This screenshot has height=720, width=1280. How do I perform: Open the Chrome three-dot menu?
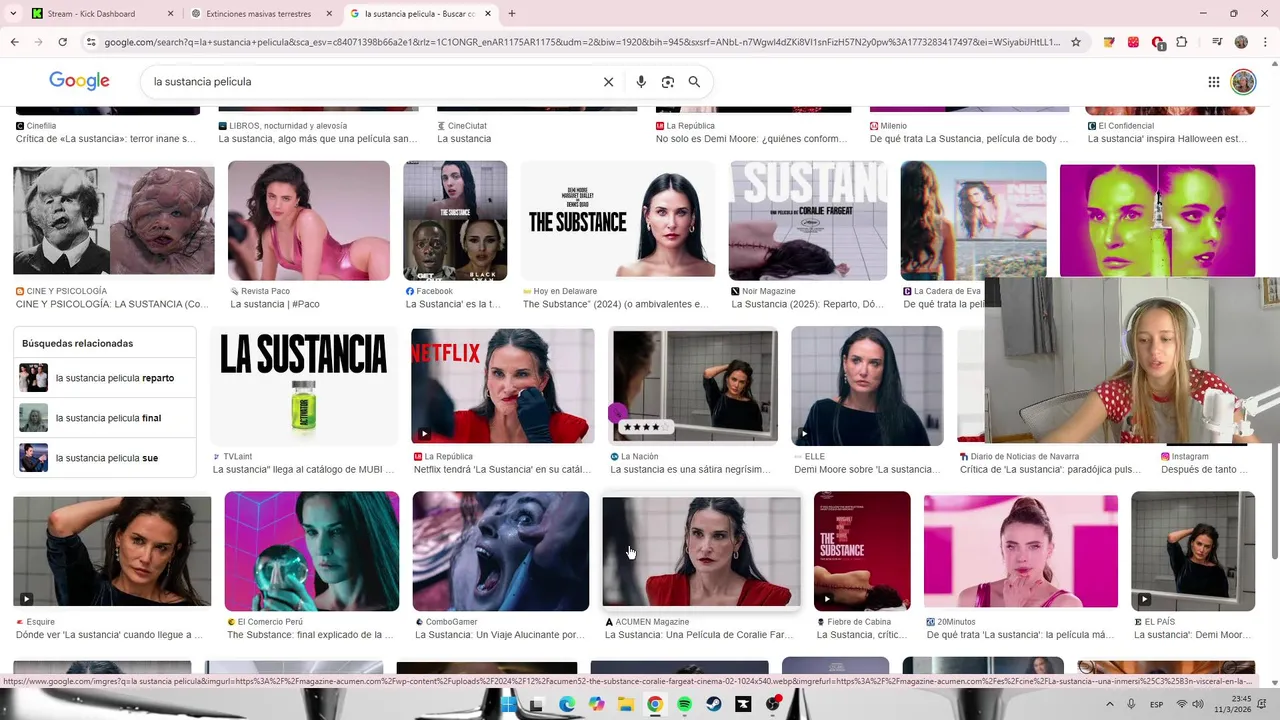click(x=1264, y=42)
